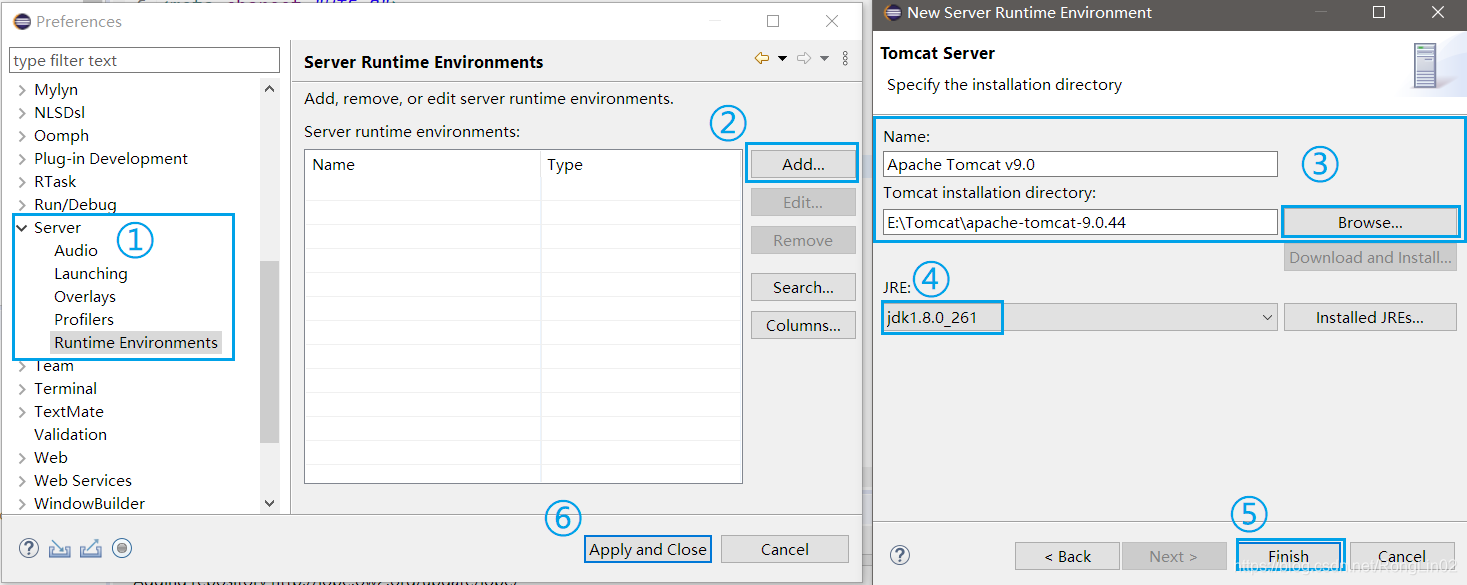Select Runtime Environments tree item
1467x585 pixels.
136,343
